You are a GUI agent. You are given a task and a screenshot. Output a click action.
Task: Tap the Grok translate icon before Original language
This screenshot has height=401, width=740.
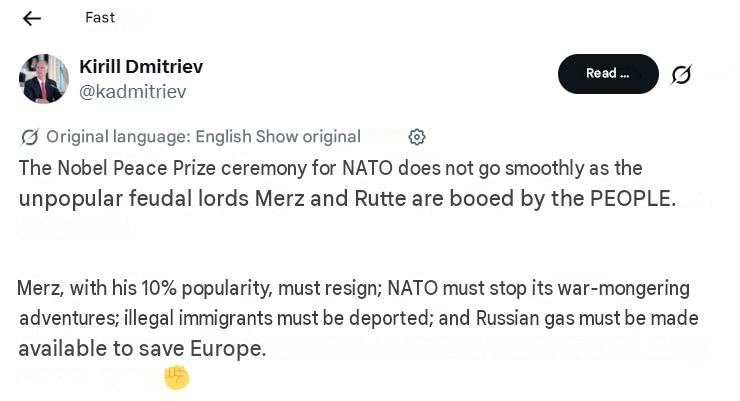[29, 137]
